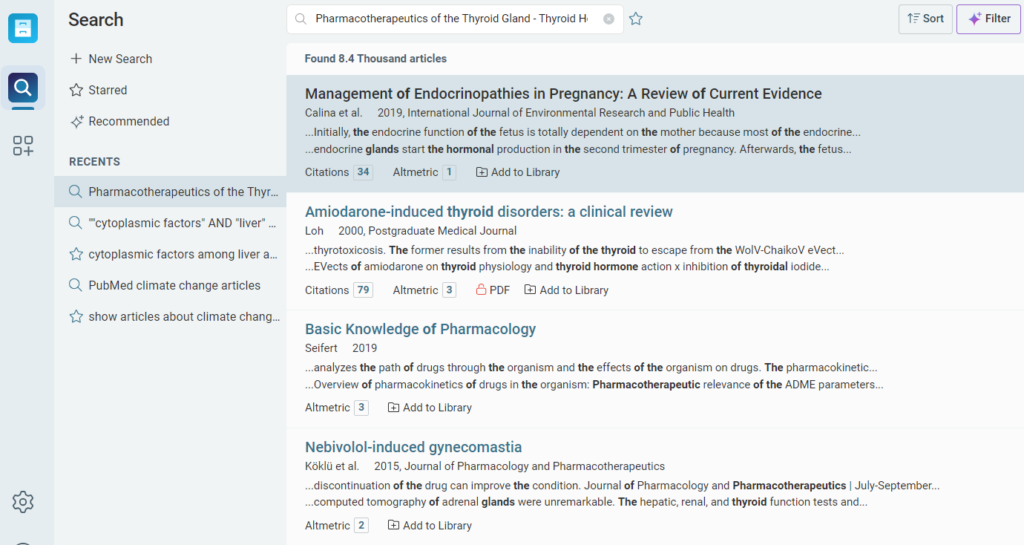Start a New Search
Screen dimensions: 1024x545
point(111,59)
